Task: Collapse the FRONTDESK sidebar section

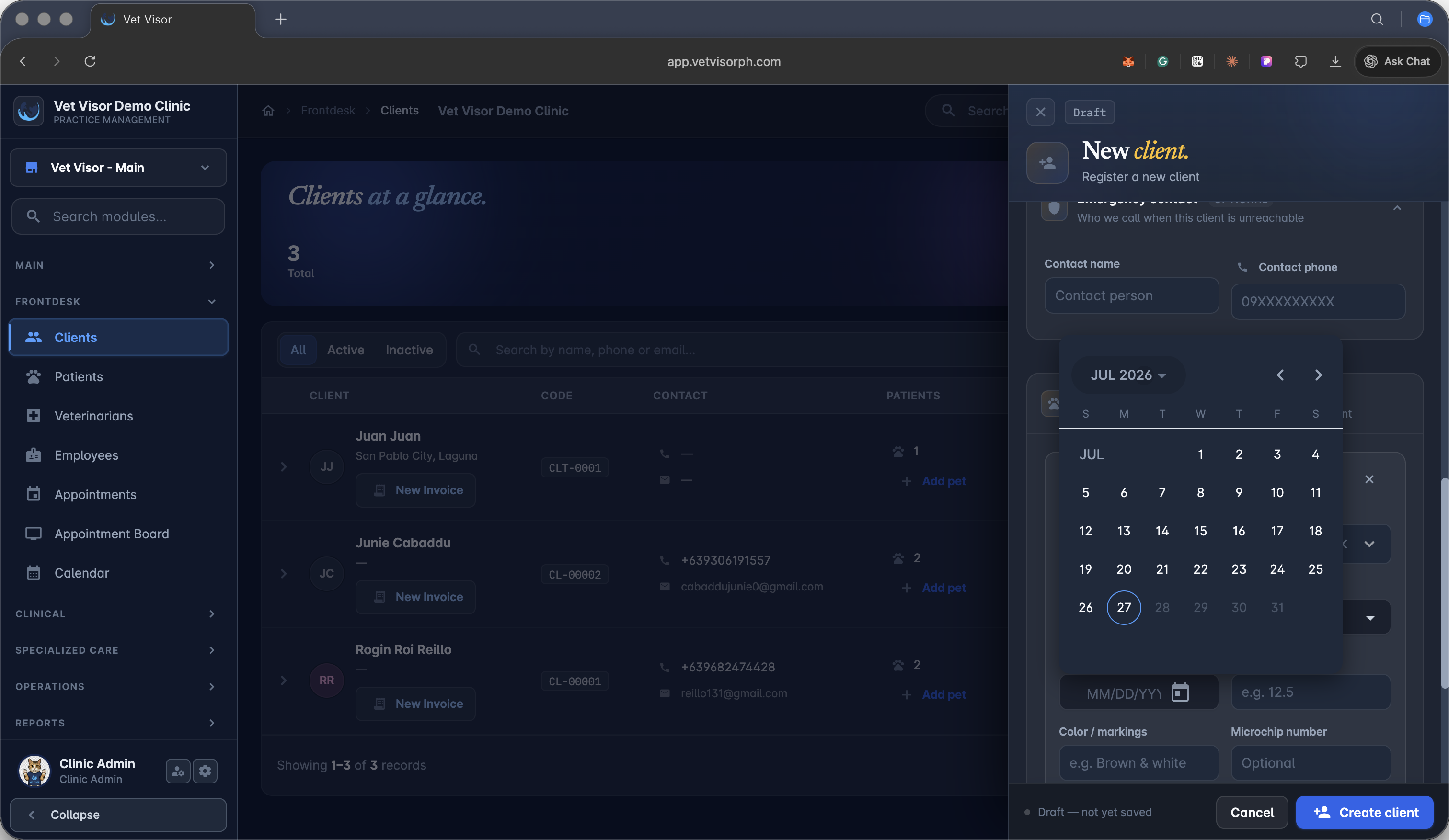Action: point(115,301)
